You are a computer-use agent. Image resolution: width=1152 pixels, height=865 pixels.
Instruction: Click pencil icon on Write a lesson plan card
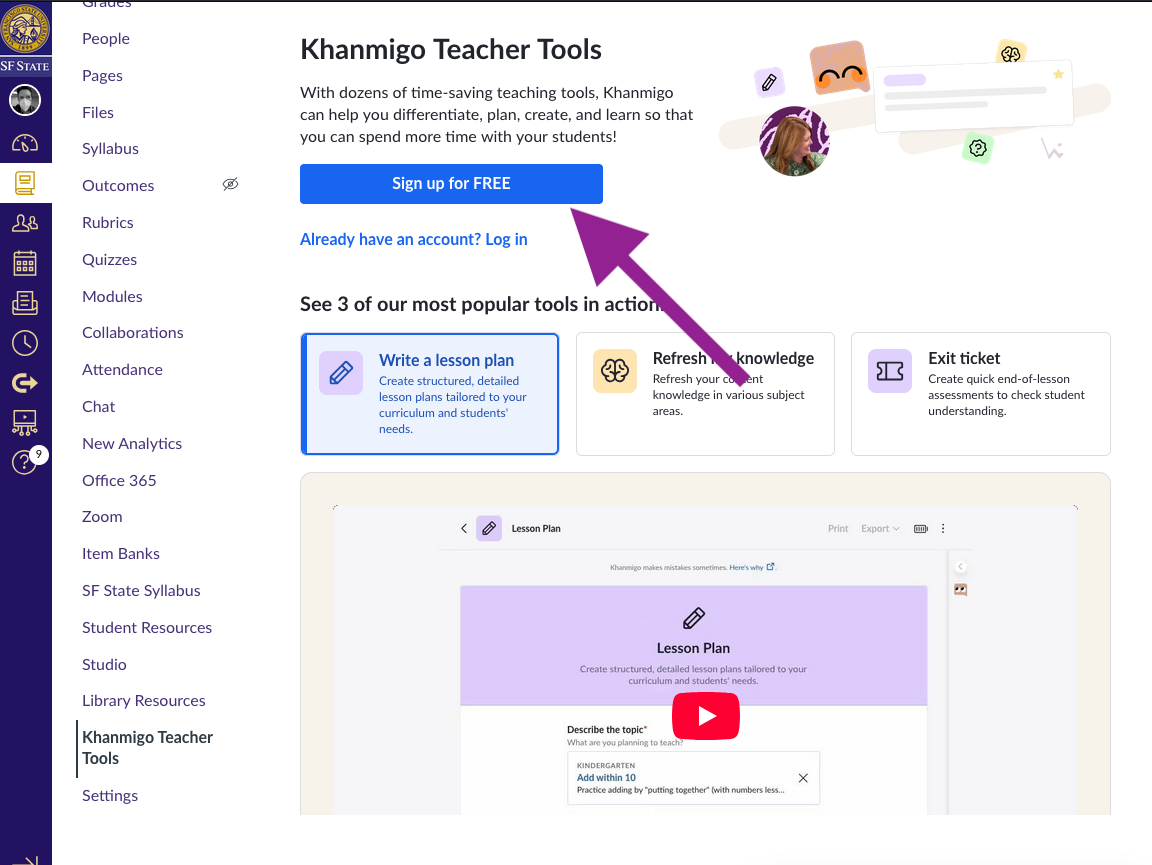click(341, 373)
